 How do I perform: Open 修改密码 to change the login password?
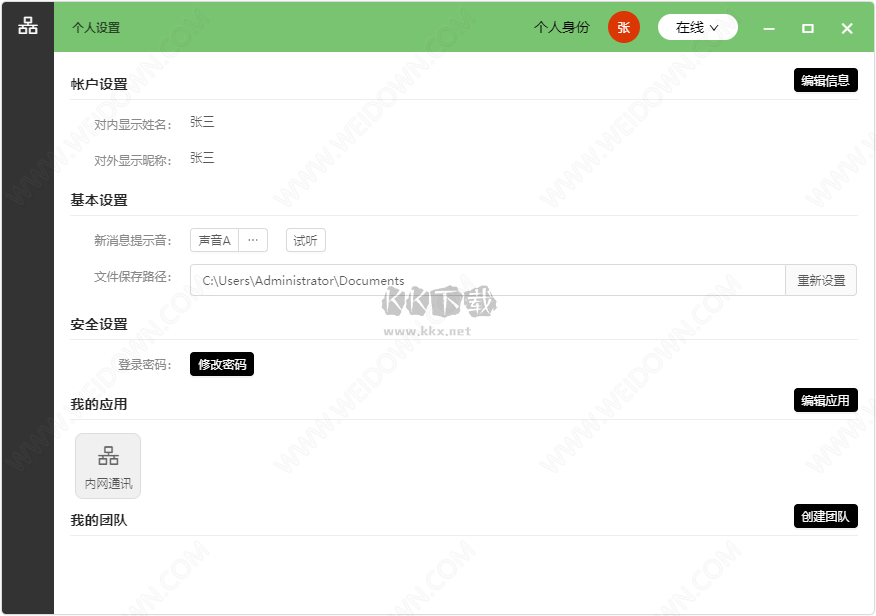pos(222,364)
